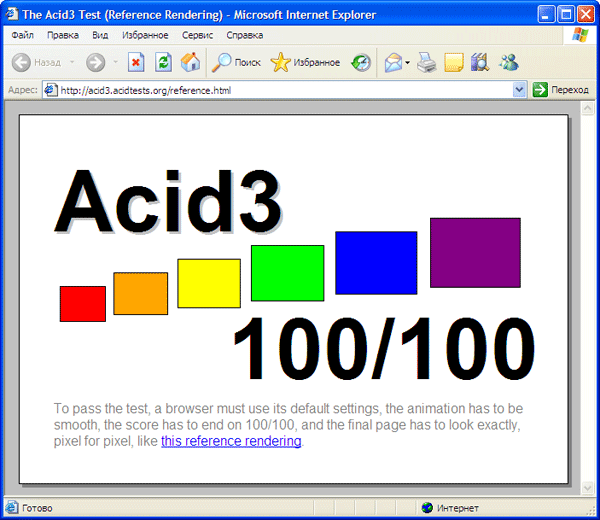This screenshot has height=520, width=600.
Task: Open the address bar URL dropdown
Action: pos(519,90)
